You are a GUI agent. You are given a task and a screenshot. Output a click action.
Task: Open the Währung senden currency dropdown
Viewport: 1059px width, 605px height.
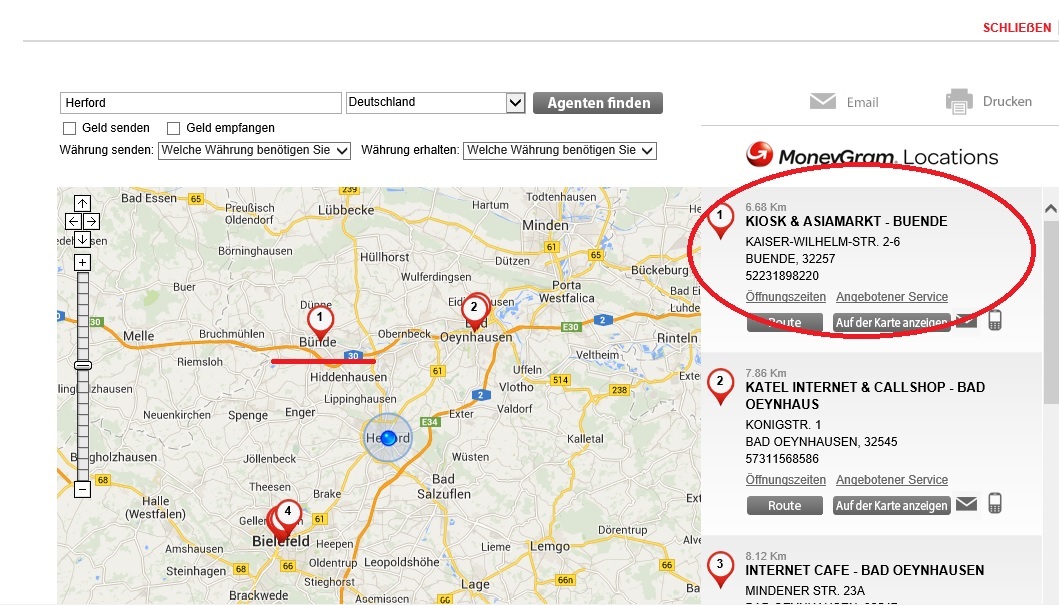click(x=254, y=151)
